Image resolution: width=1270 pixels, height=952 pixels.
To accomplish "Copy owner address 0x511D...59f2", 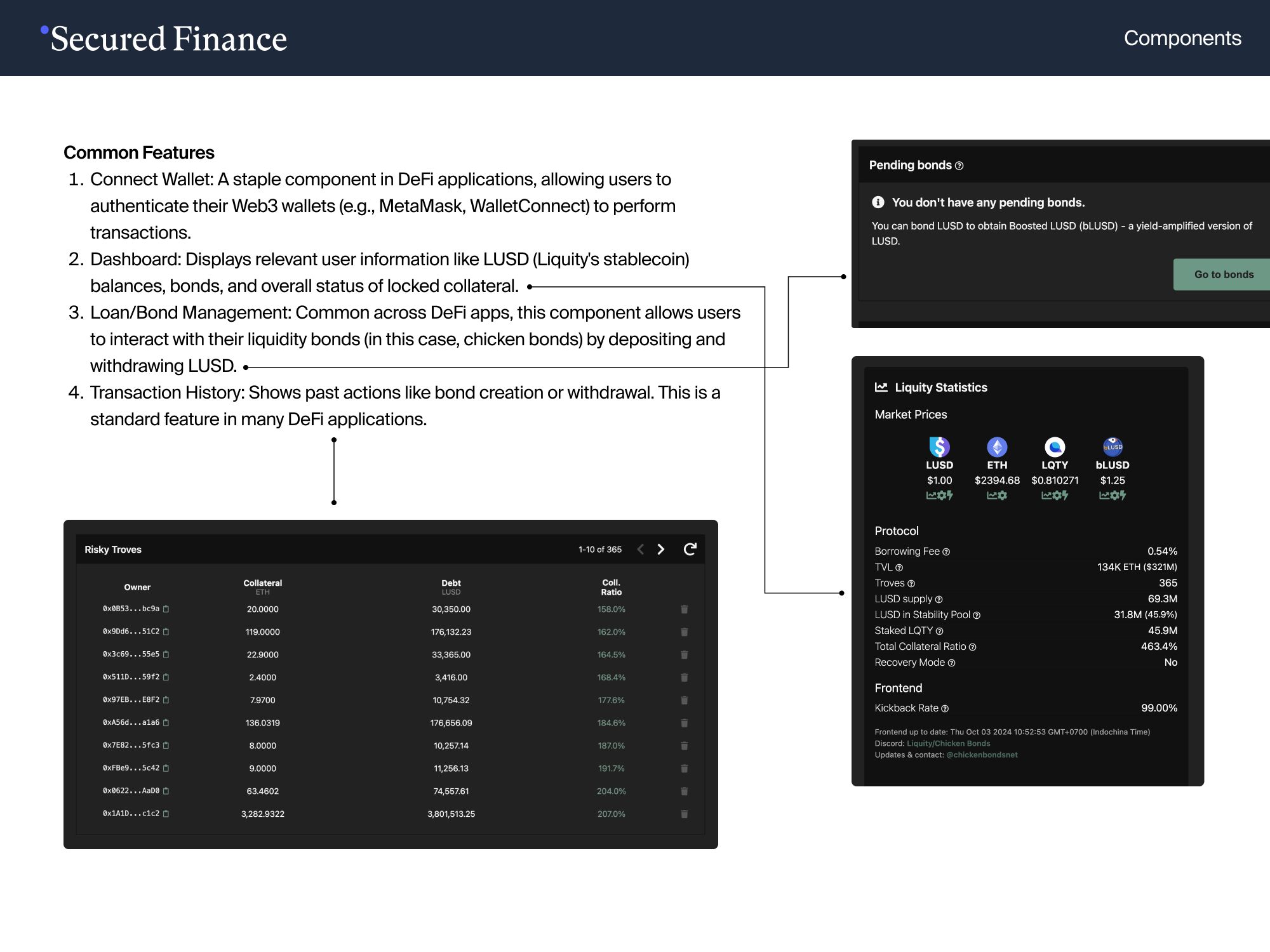I will point(166,677).
